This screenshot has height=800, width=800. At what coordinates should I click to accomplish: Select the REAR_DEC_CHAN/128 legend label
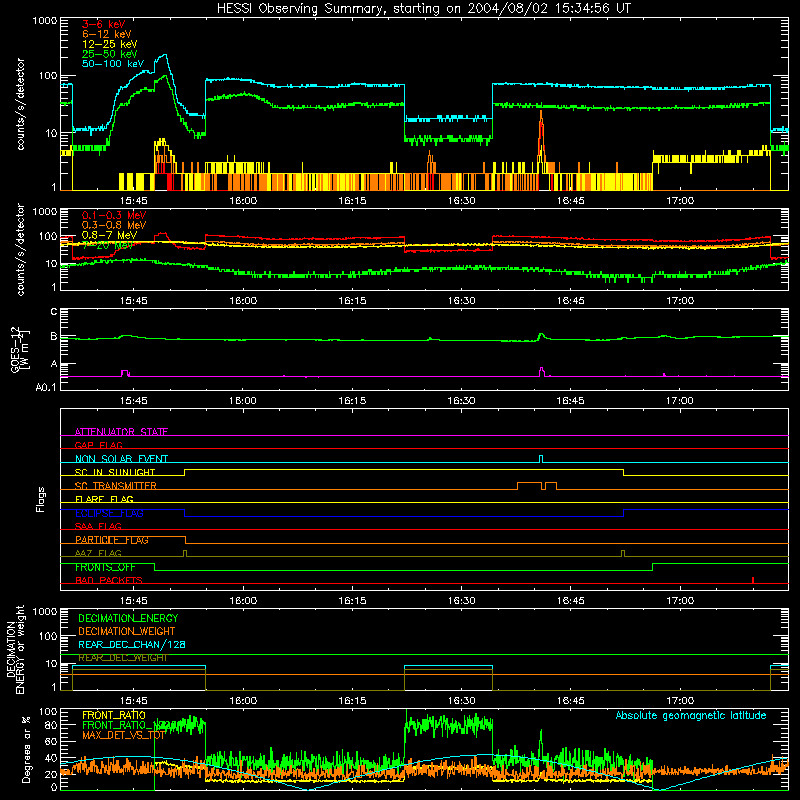(x=132, y=644)
